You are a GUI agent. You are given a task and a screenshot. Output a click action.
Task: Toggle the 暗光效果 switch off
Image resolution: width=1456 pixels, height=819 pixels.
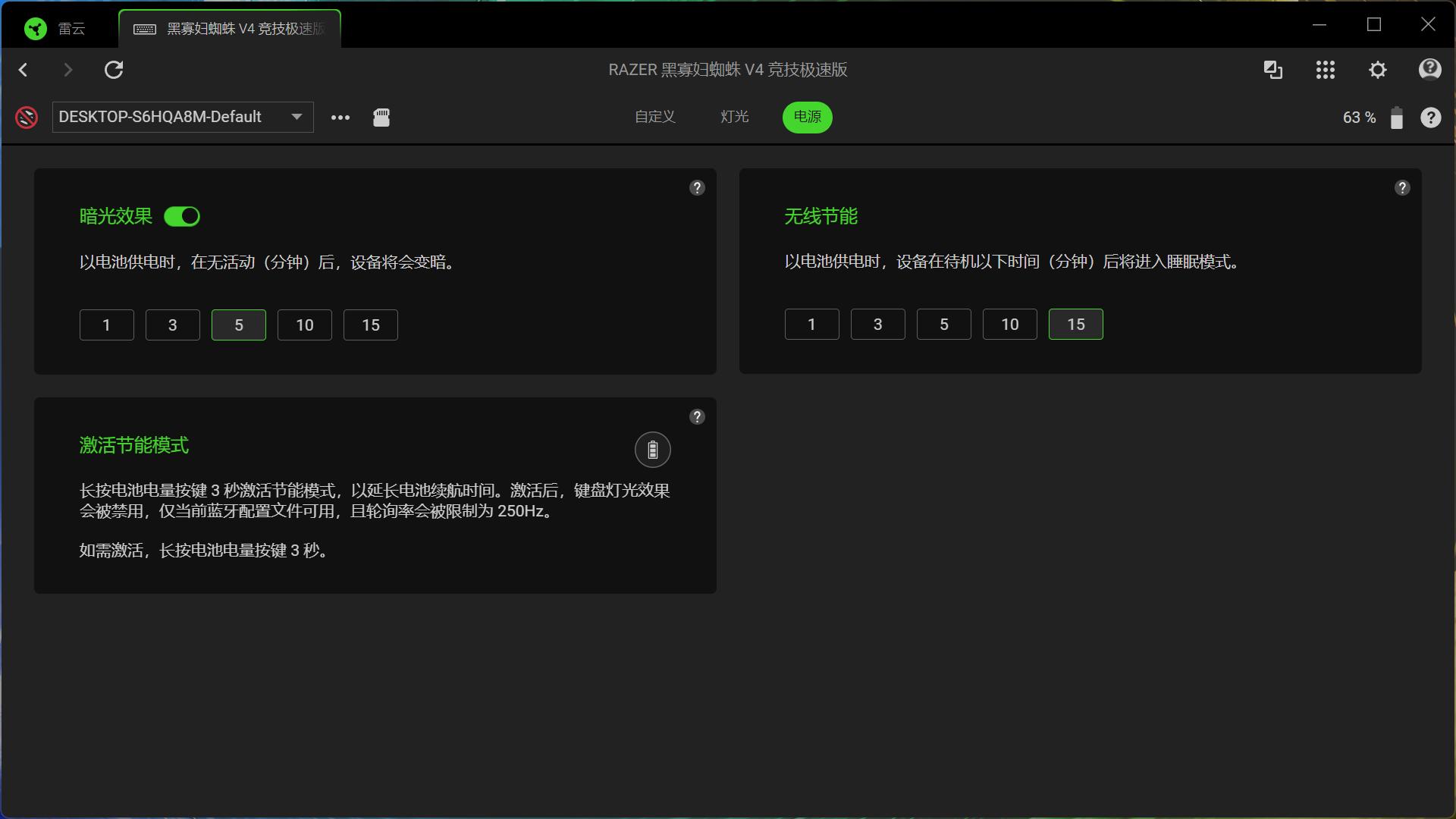pyautogui.click(x=182, y=217)
